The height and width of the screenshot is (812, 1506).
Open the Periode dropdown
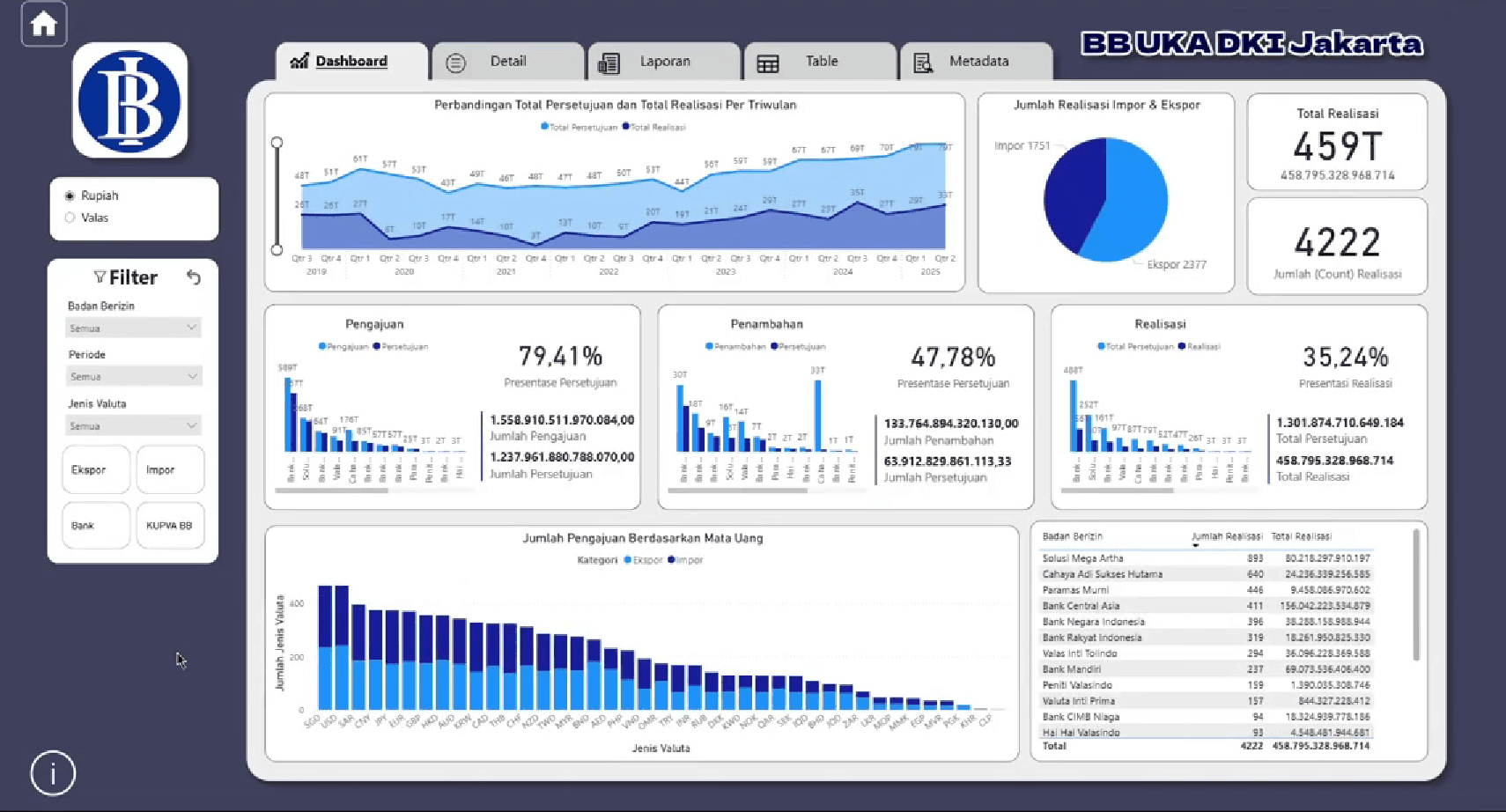click(133, 376)
